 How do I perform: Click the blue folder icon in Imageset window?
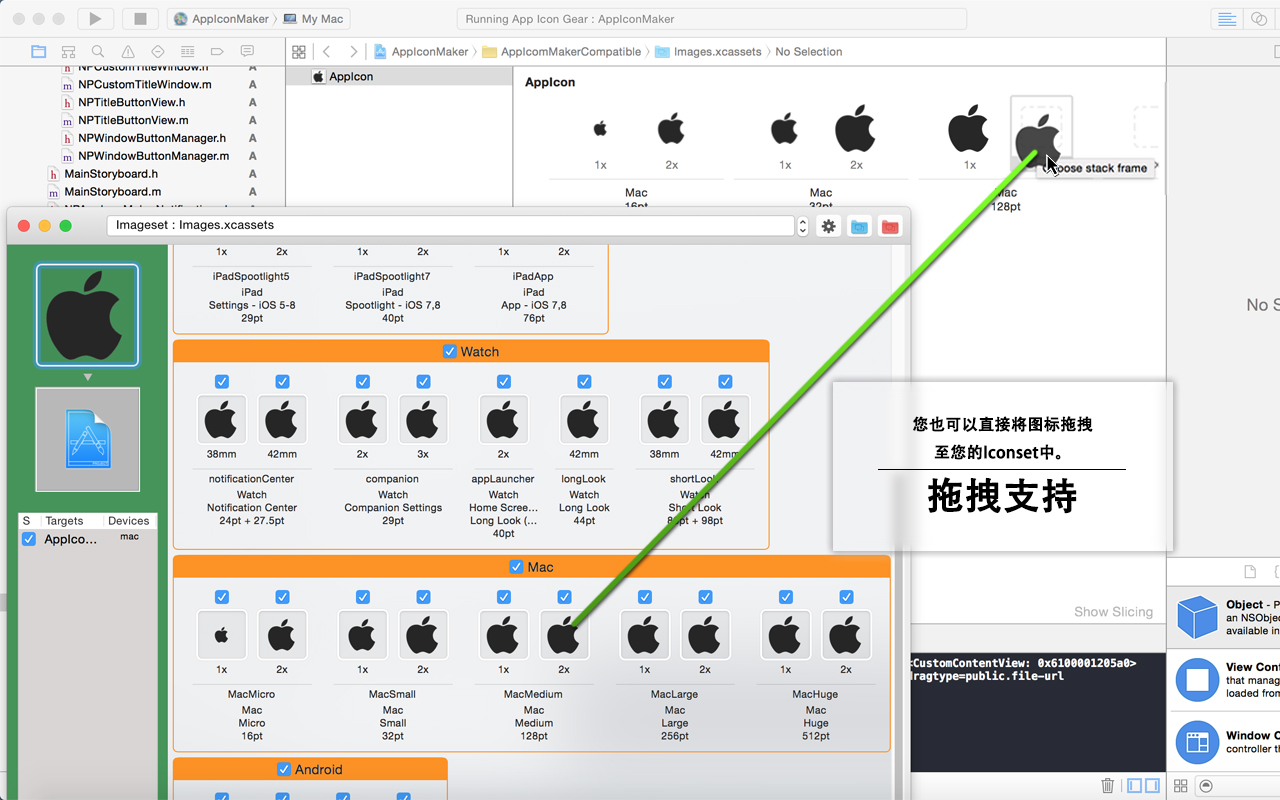(x=859, y=227)
